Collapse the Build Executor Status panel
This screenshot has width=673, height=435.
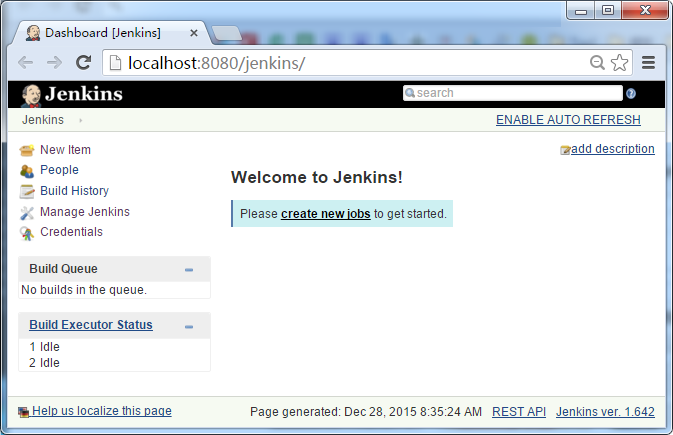click(x=189, y=327)
